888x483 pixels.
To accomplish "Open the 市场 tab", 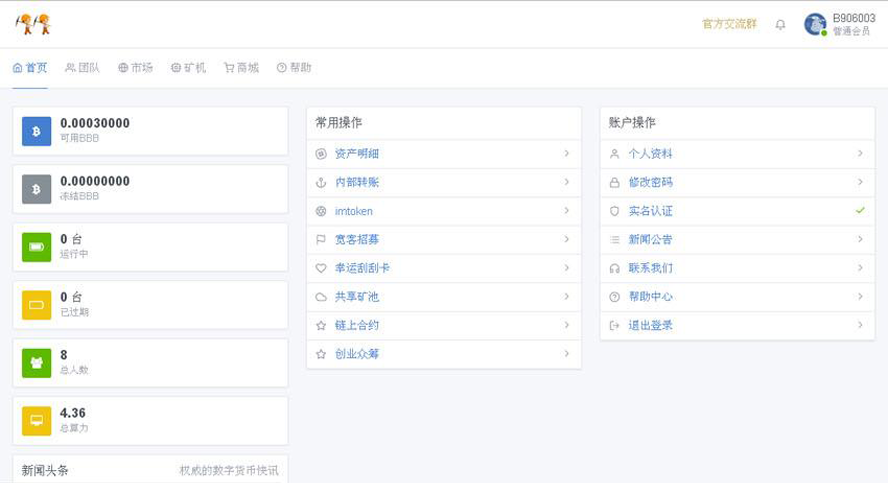I will point(135,67).
